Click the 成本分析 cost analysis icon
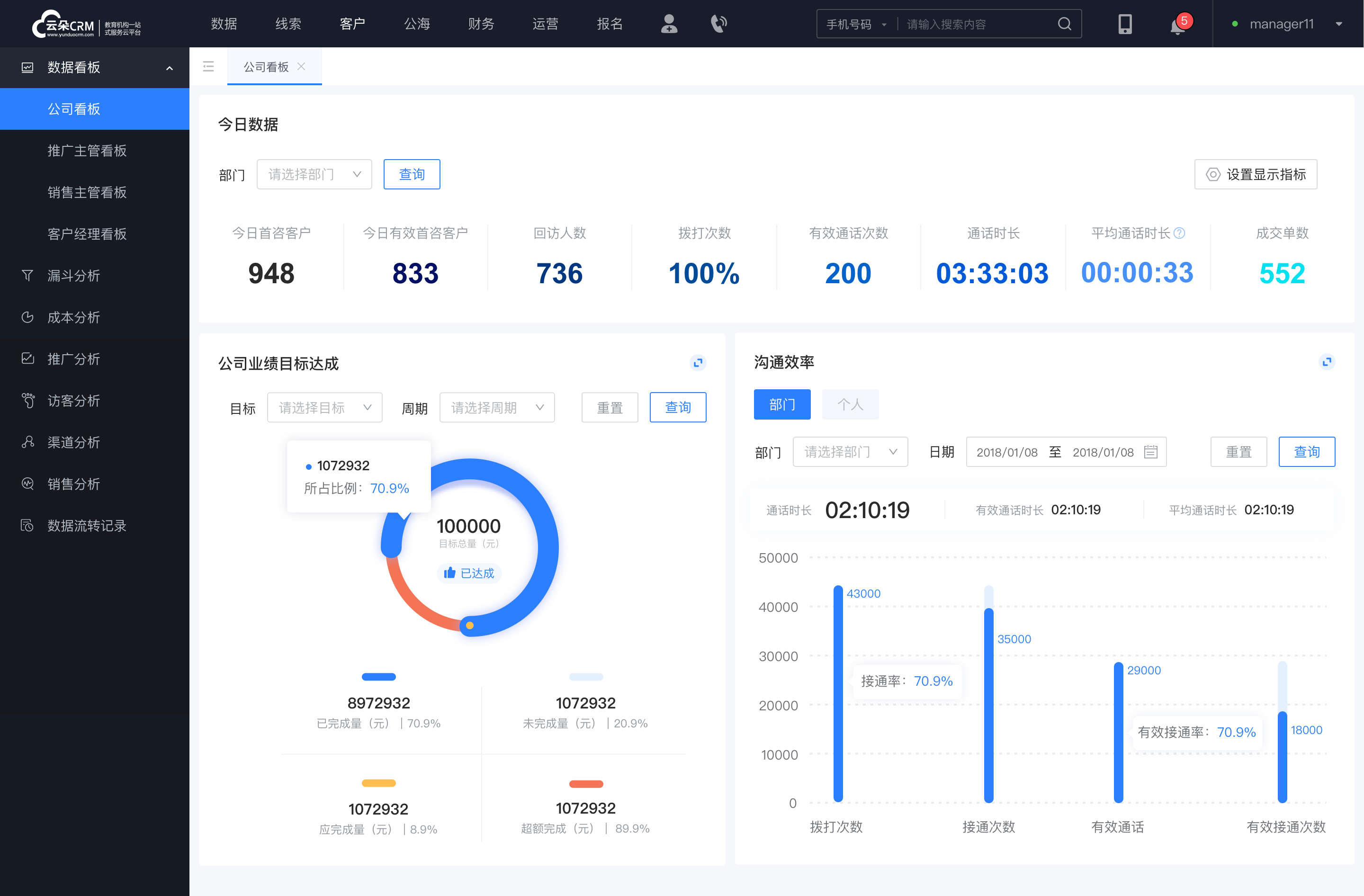Screen dimensions: 1364x896 pos(27,317)
